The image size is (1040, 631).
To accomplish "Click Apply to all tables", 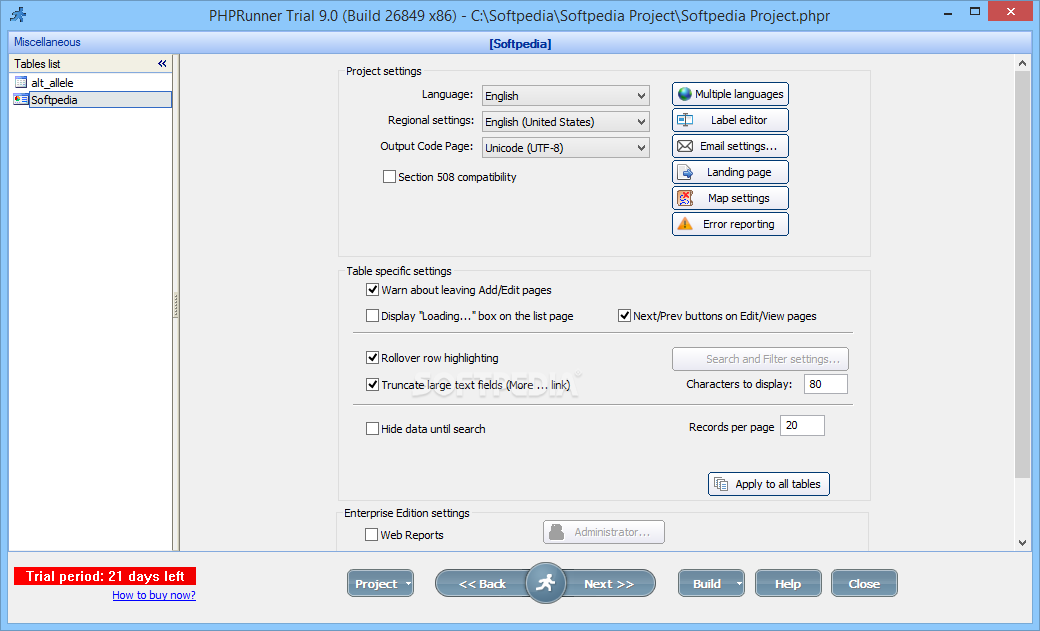I will (769, 484).
